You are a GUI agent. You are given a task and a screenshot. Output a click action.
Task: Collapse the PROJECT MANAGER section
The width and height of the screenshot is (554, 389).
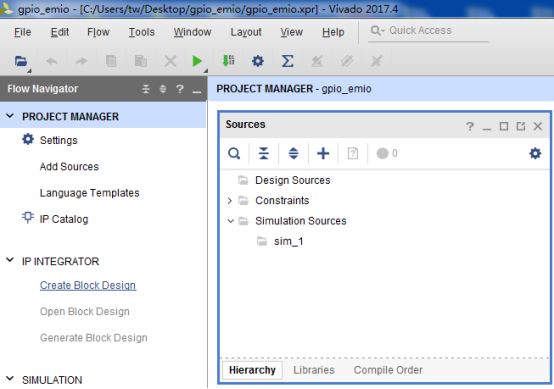tap(10, 116)
